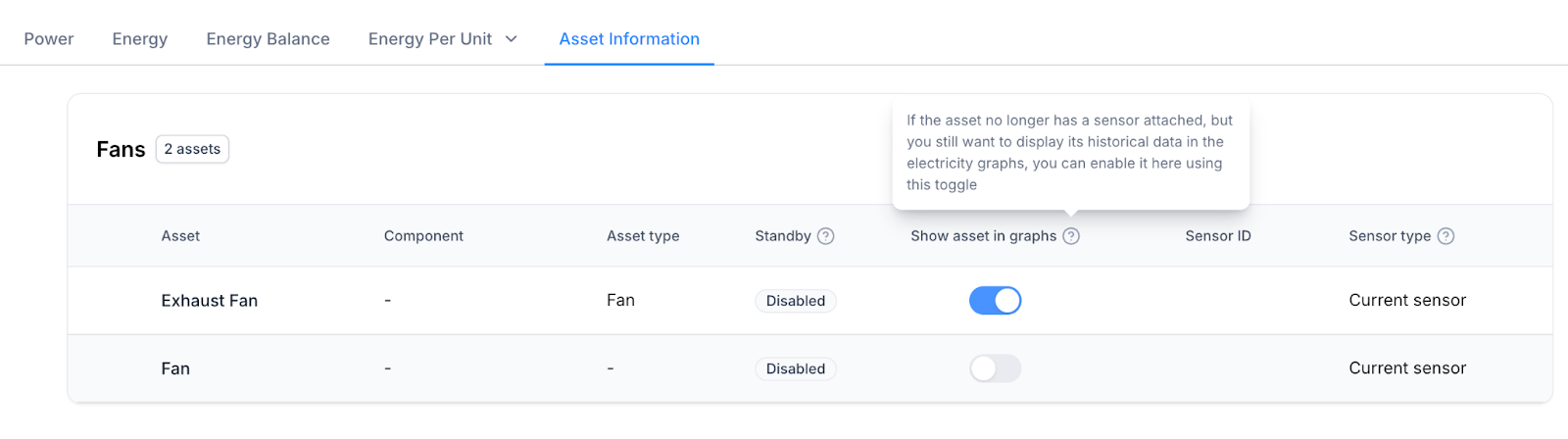Disable graph display toggle for Exhaust Fan
This screenshot has width=1568, height=439.
[x=995, y=301]
